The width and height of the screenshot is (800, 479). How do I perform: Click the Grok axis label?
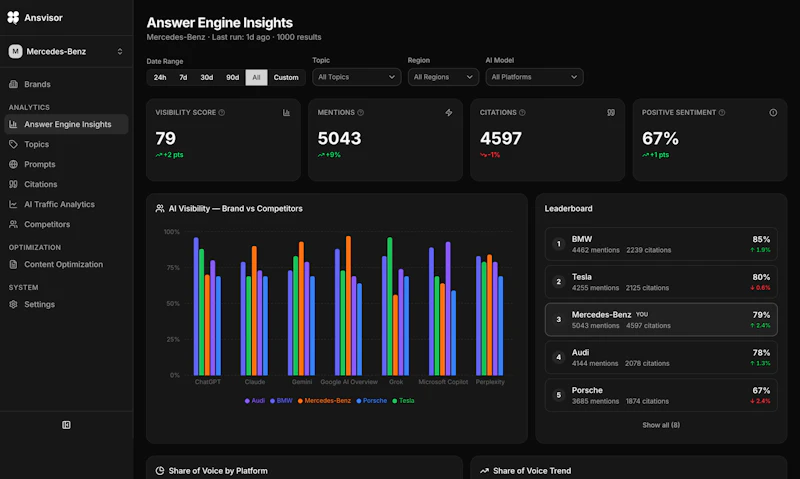click(396, 382)
